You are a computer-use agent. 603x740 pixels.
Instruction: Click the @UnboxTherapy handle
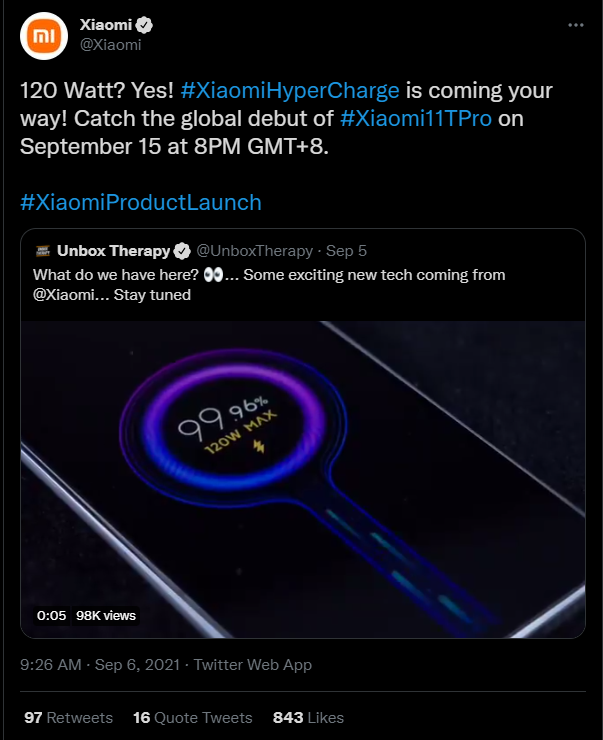click(254, 251)
